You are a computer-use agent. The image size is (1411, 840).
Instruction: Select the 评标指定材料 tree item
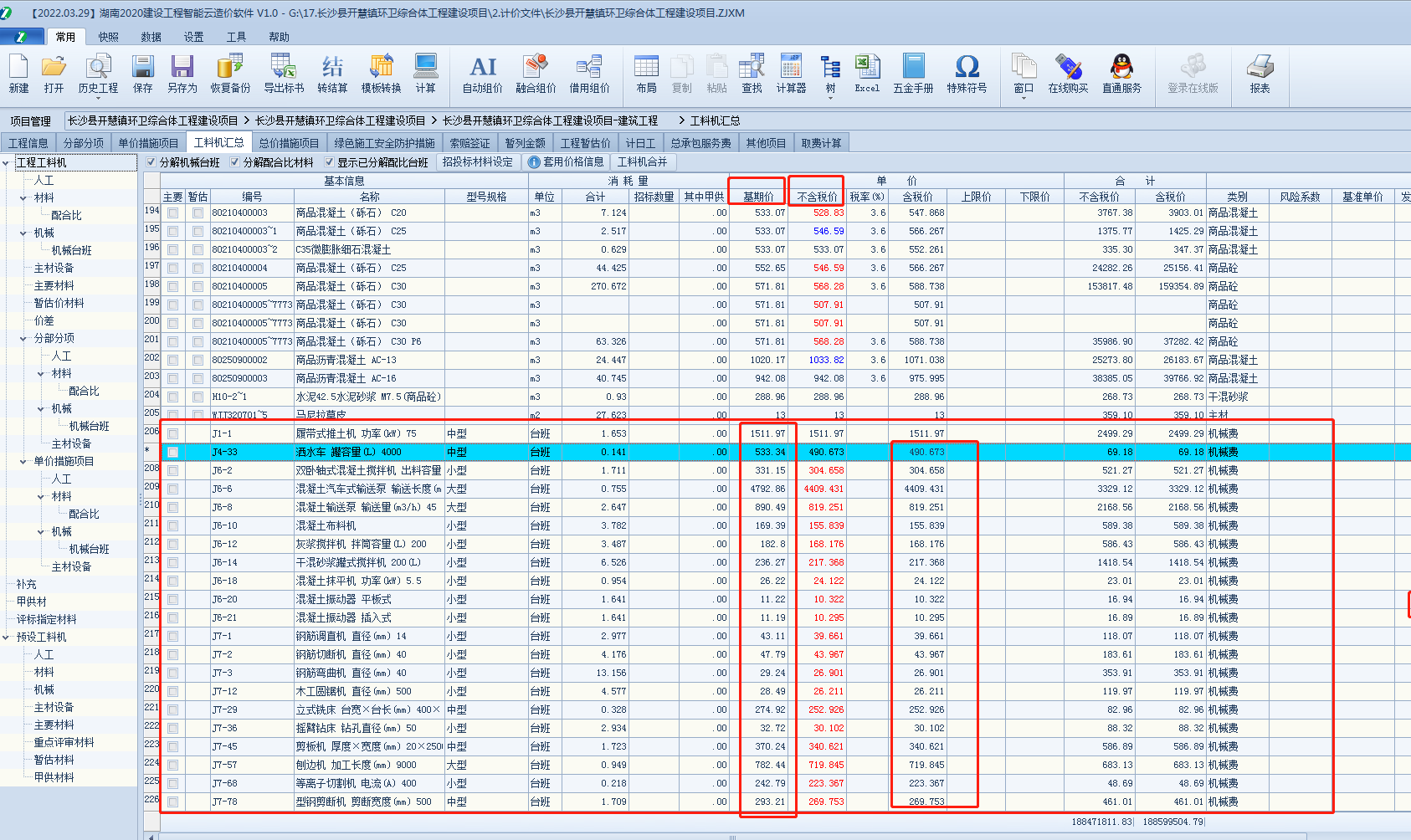[x=47, y=620]
